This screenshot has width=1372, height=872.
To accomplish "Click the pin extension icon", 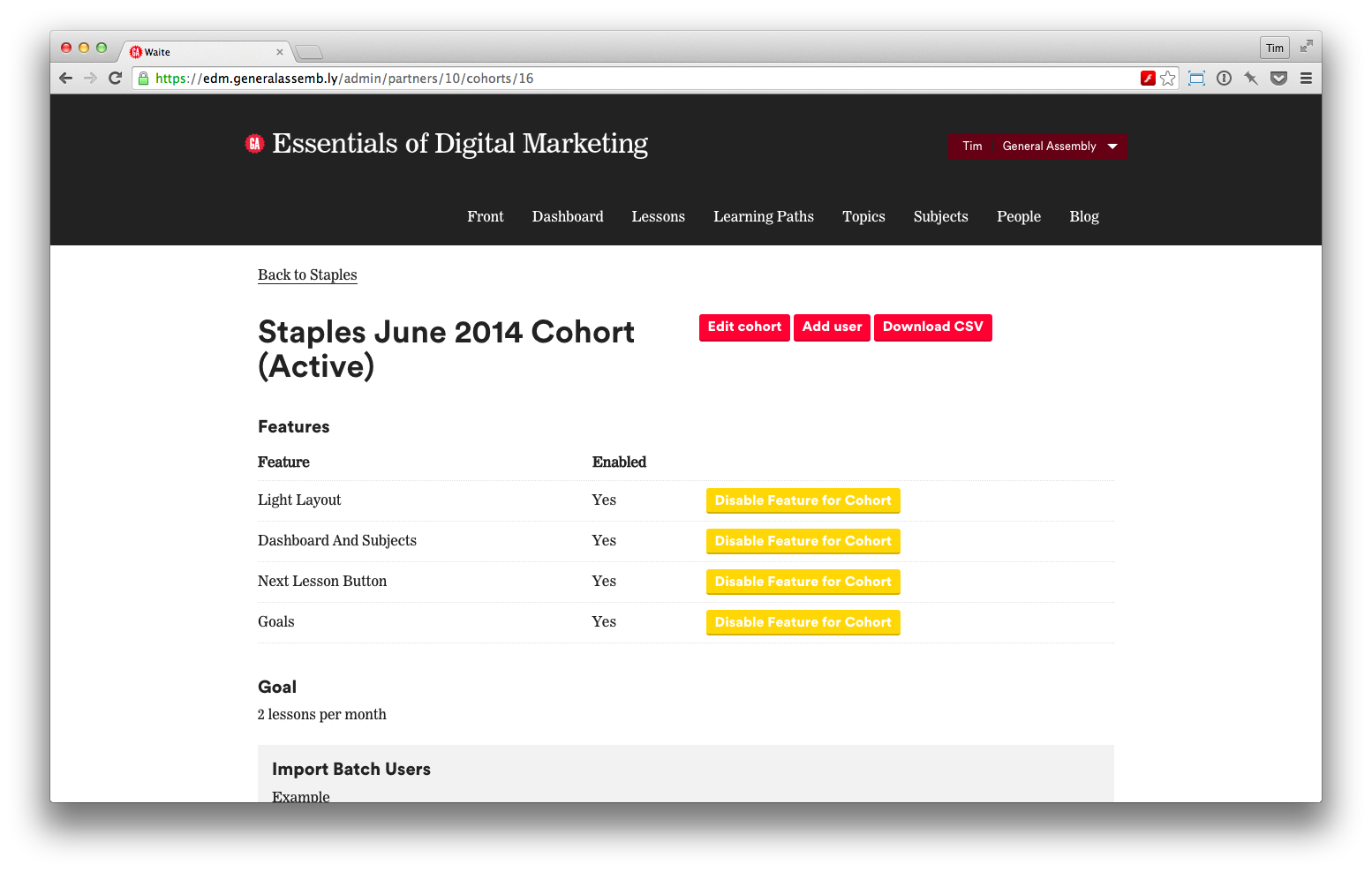I will [1251, 79].
